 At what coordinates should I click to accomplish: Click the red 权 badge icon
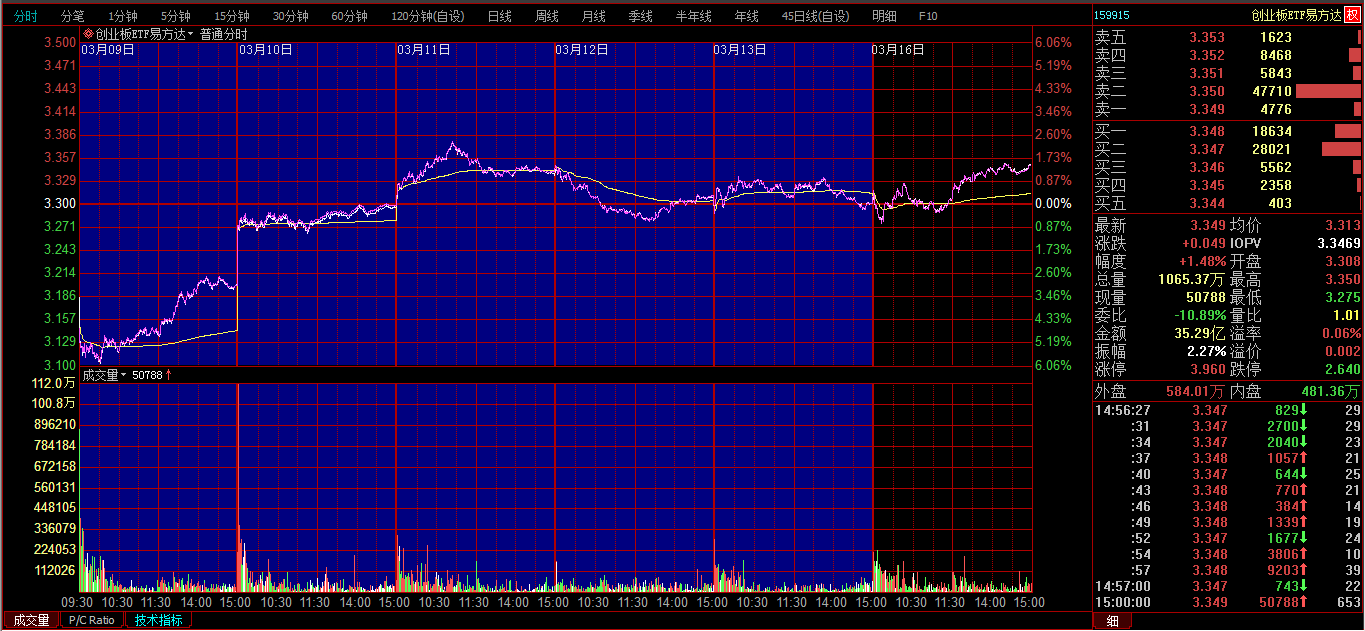tap(1352, 15)
